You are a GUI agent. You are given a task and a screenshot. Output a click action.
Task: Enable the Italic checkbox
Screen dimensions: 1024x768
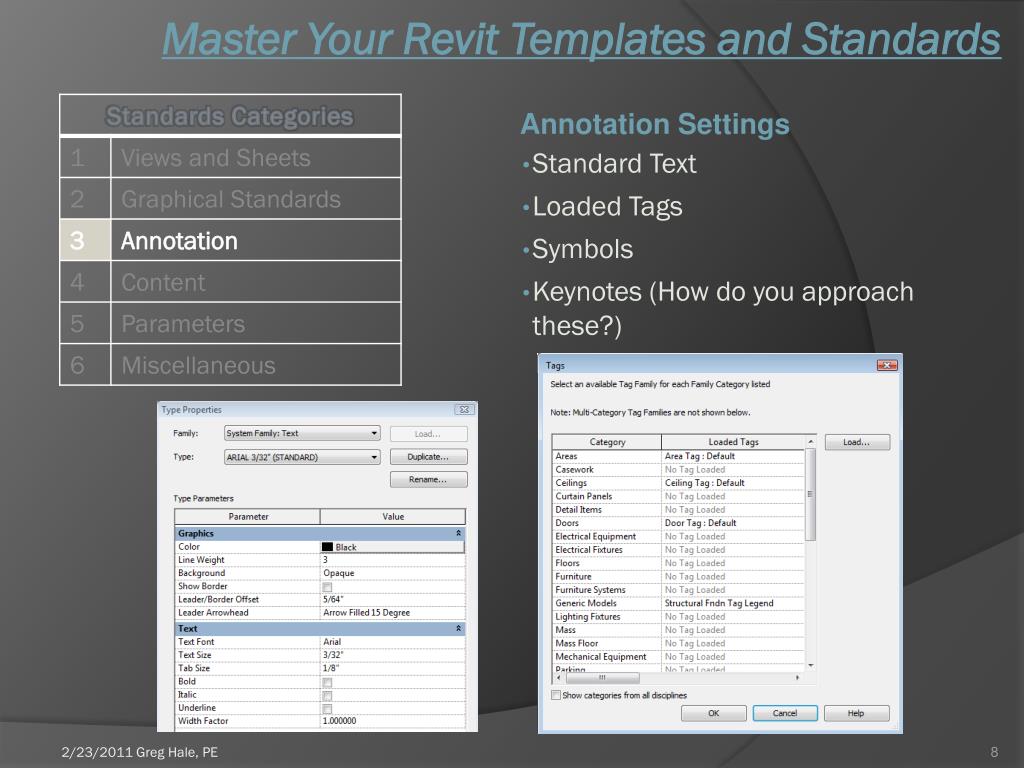(327, 696)
